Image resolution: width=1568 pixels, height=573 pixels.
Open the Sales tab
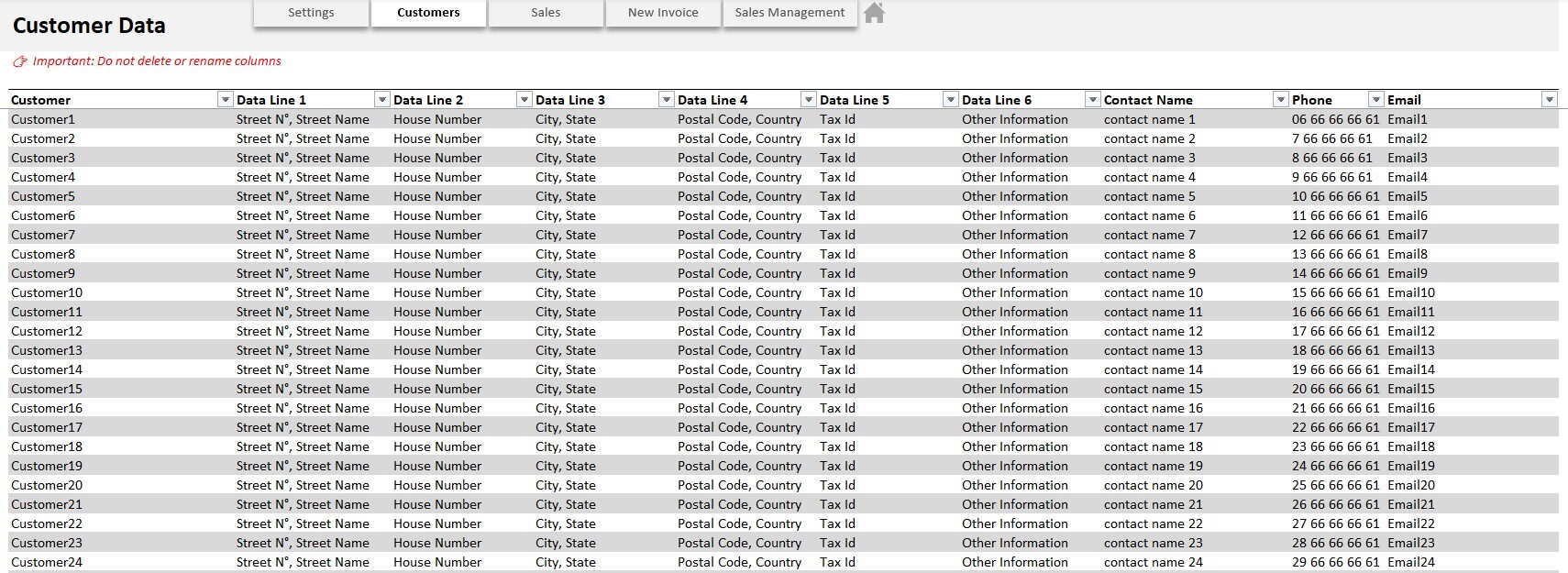point(546,13)
